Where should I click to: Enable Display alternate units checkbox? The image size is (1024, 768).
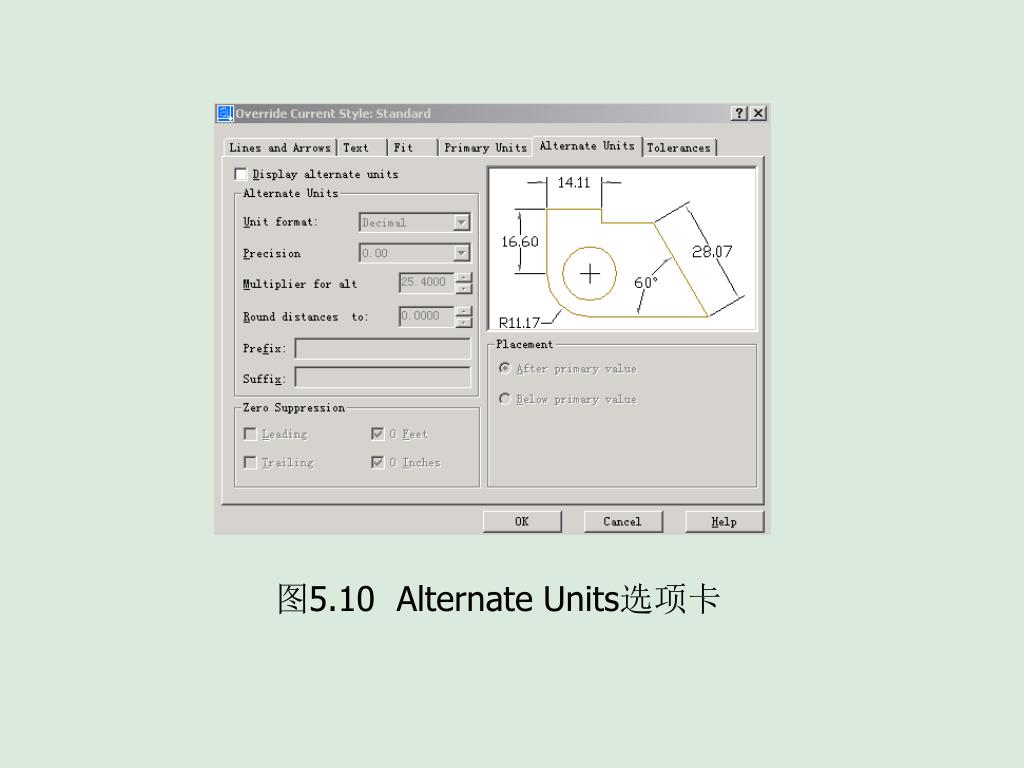(x=241, y=174)
